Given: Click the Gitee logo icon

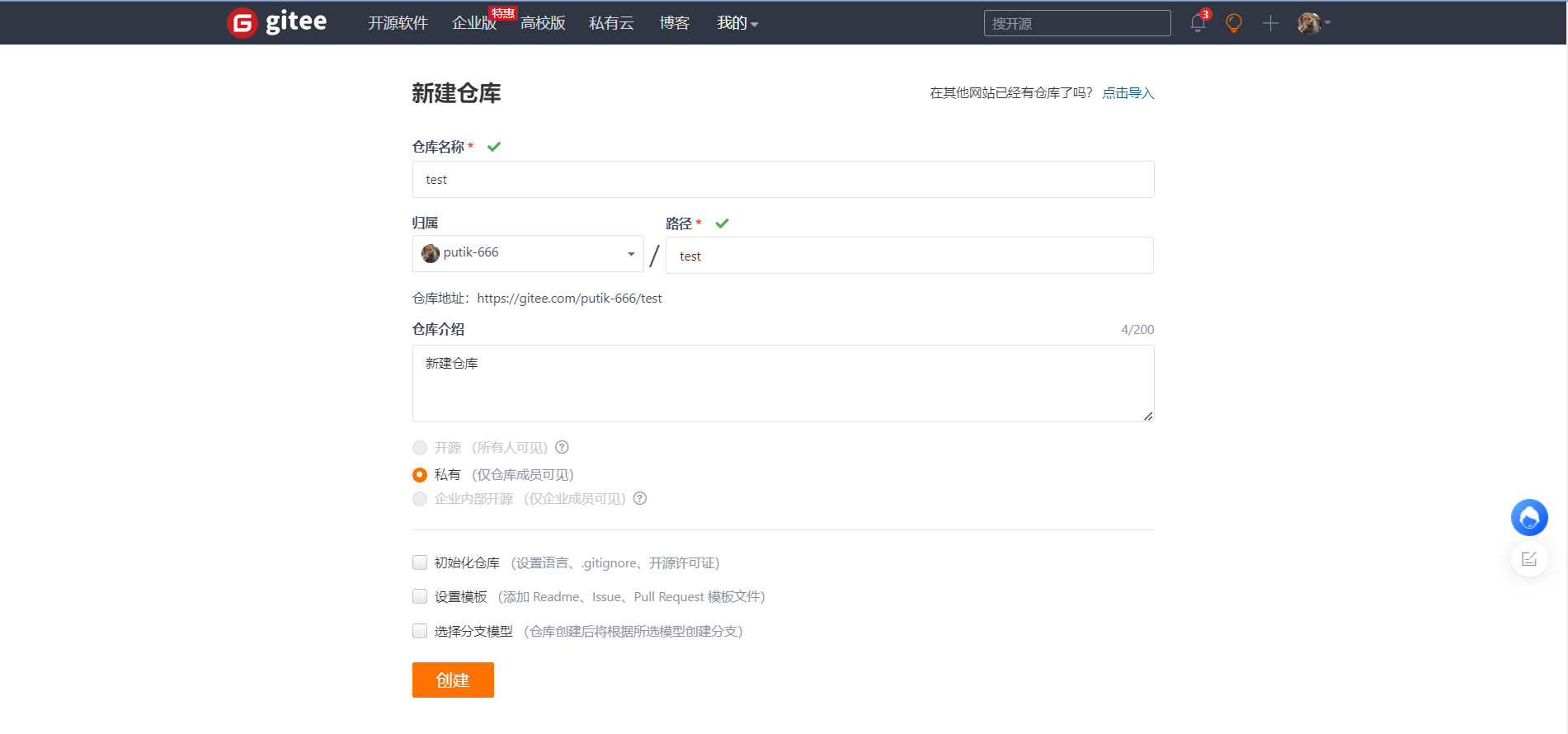Looking at the screenshot, I should point(242,23).
